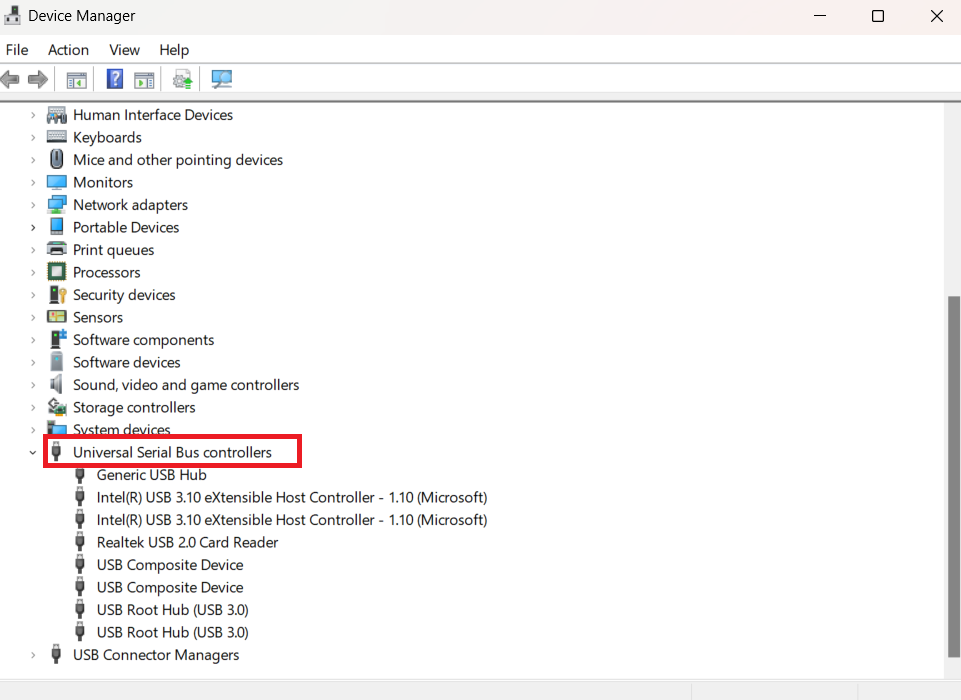The image size is (961, 700).
Task: Open Help using the question mark toolbar icon
Action: [x=113, y=78]
